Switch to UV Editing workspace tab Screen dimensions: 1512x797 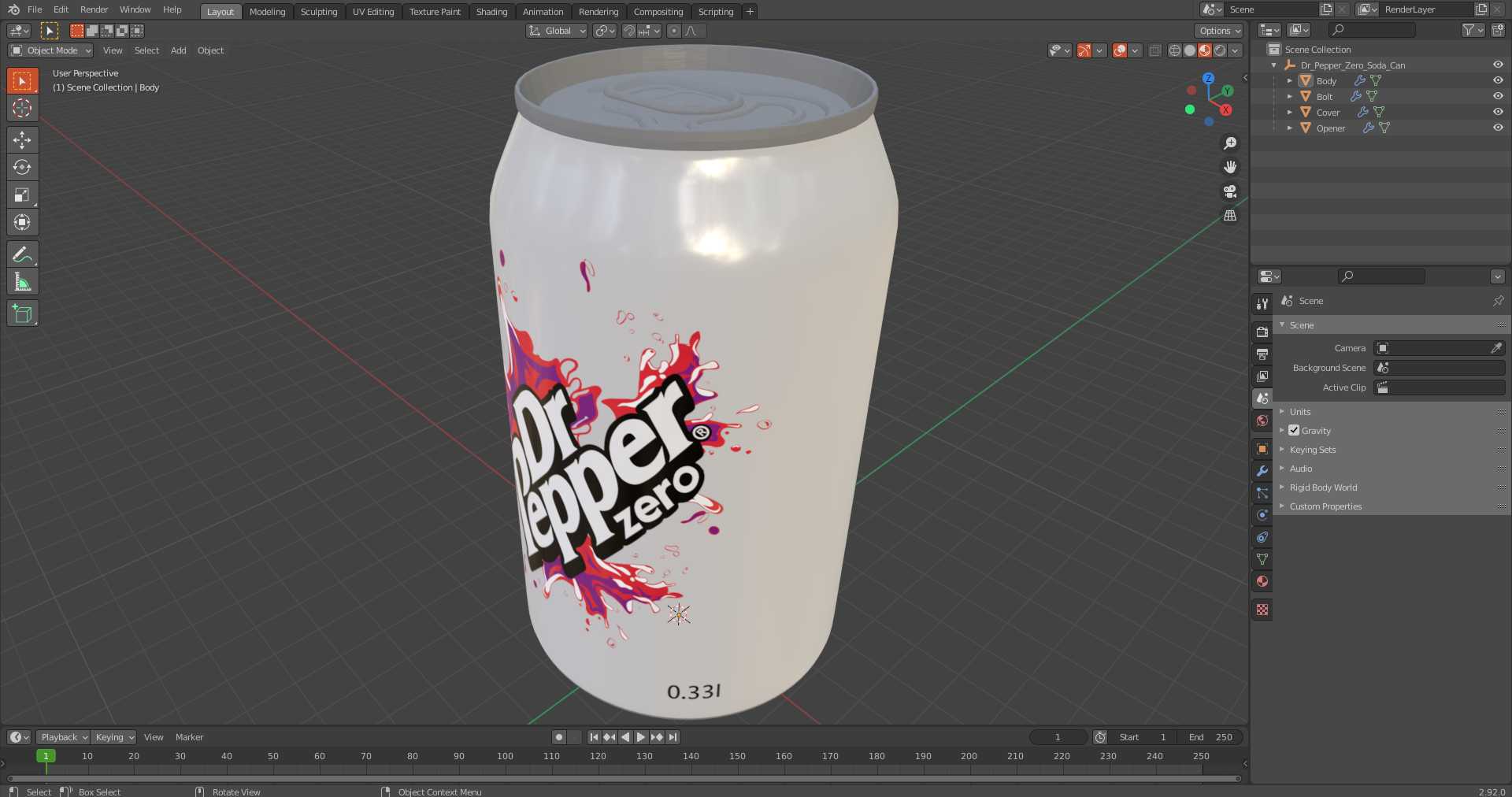pyautogui.click(x=373, y=12)
